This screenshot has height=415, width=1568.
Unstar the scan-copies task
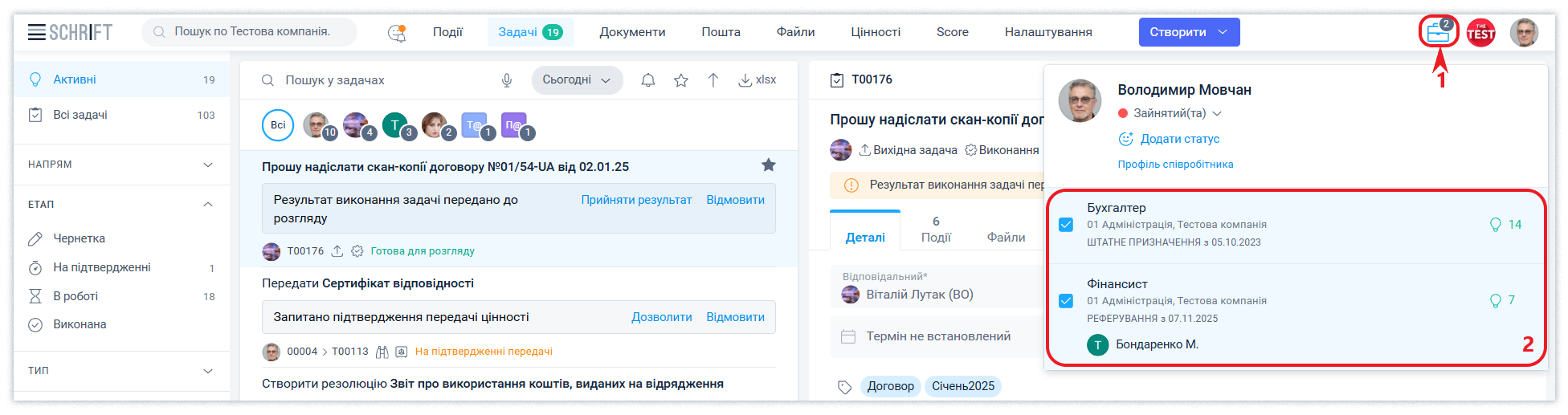click(768, 165)
